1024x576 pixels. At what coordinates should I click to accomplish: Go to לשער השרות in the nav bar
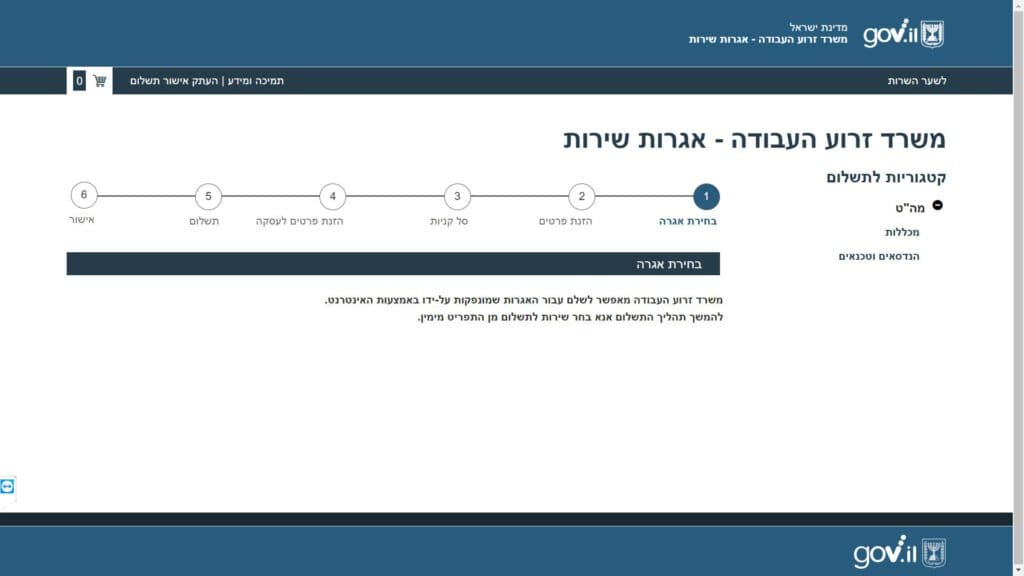click(916, 81)
